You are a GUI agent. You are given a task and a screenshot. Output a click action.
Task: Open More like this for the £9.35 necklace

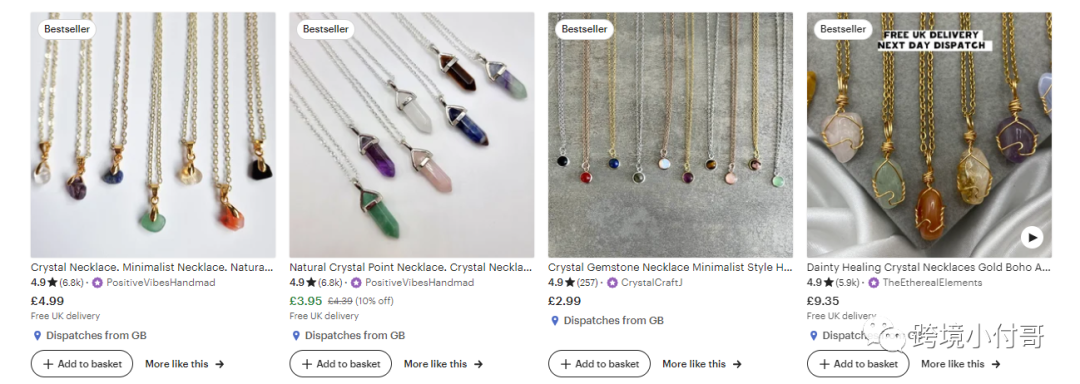click(961, 364)
